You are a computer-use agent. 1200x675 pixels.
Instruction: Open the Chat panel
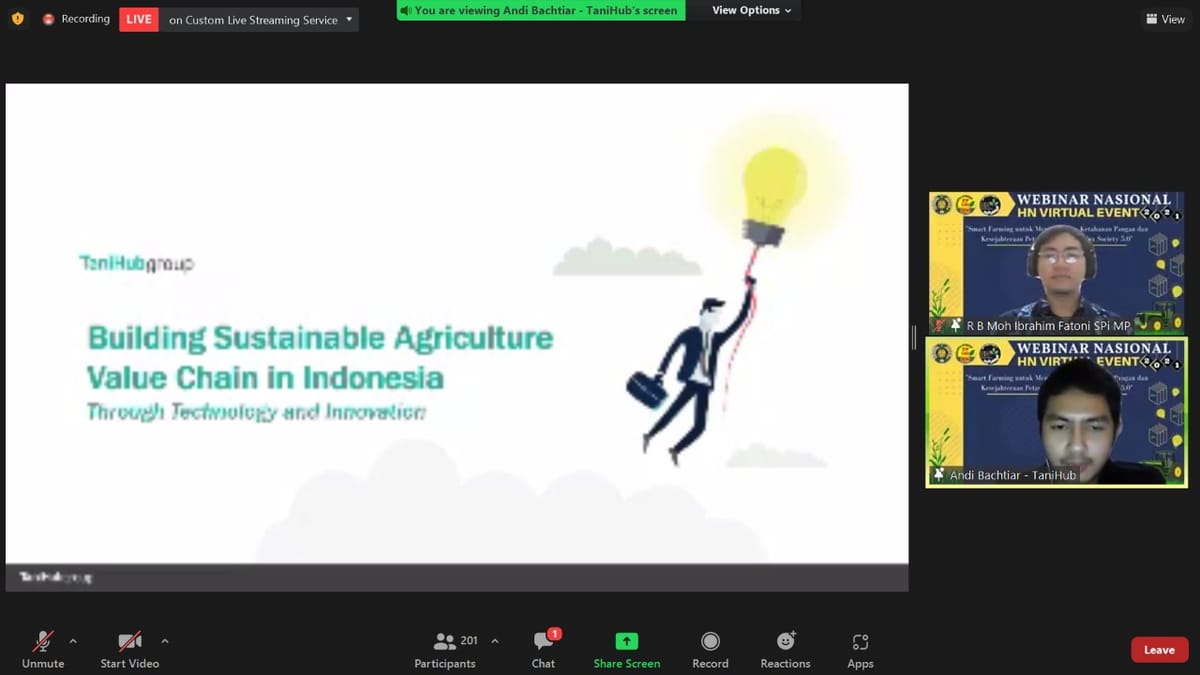543,642
